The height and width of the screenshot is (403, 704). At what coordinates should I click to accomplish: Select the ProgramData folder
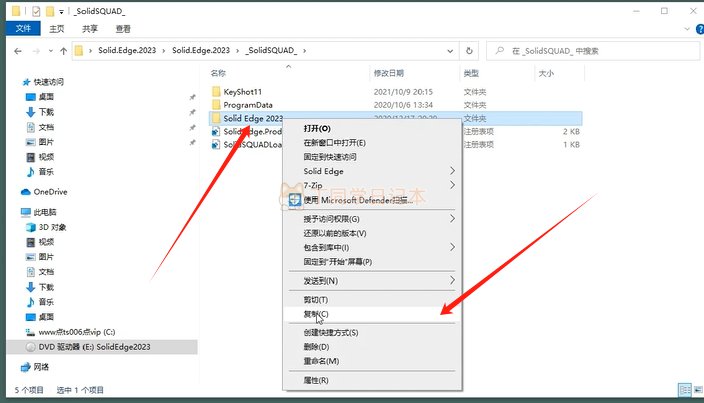coord(248,105)
